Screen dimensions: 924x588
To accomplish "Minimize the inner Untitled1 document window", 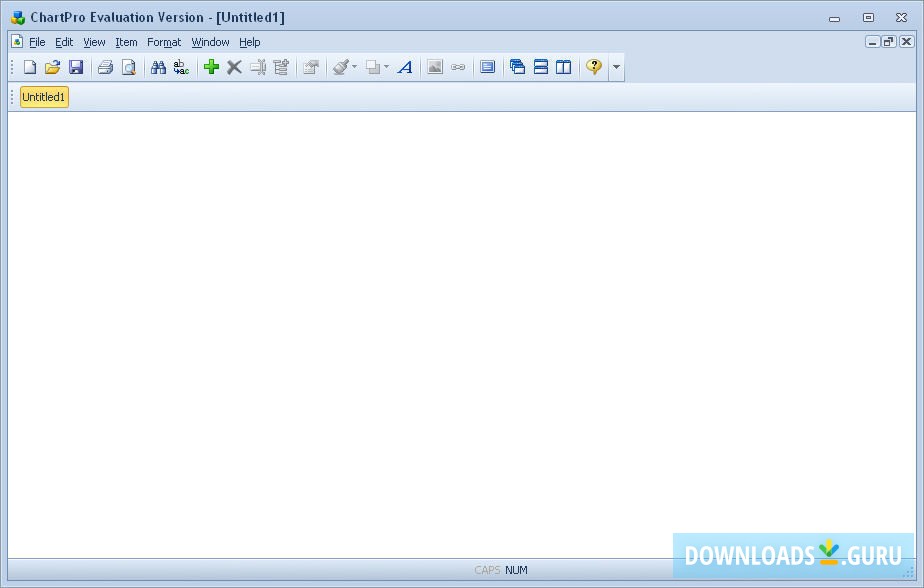I will (x=872, y=42).
